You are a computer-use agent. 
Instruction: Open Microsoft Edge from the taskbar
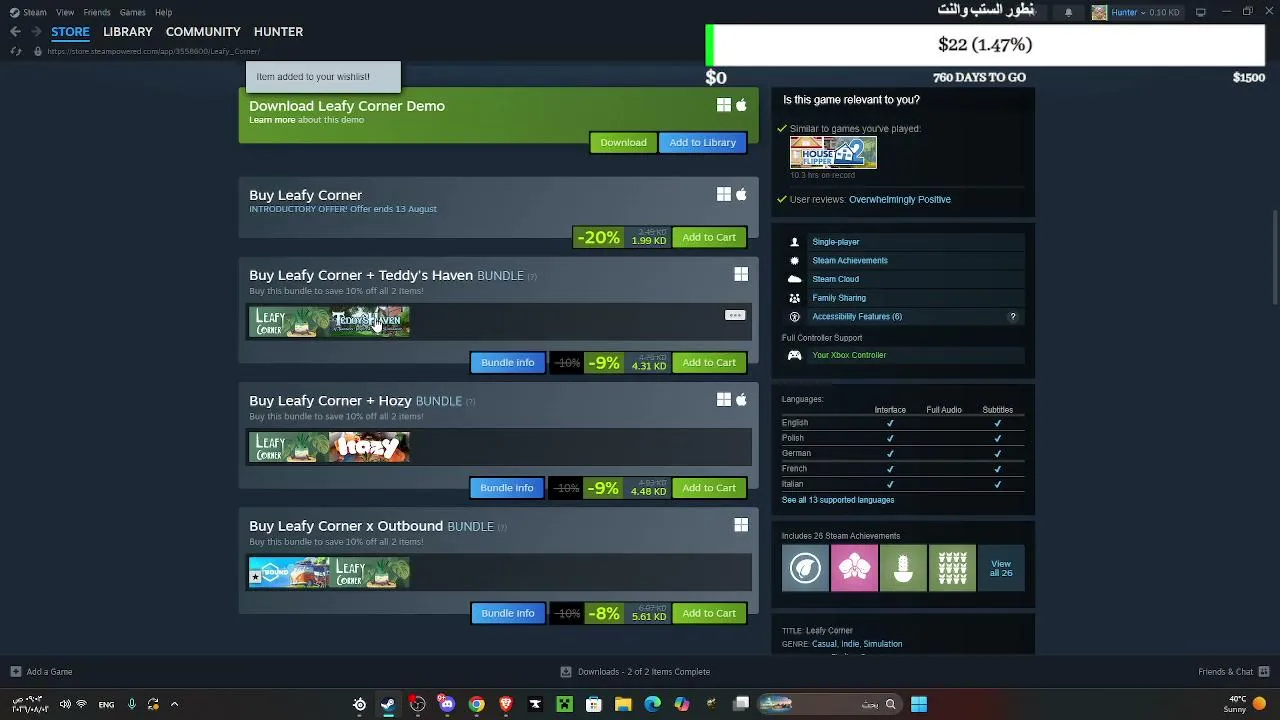653,704
